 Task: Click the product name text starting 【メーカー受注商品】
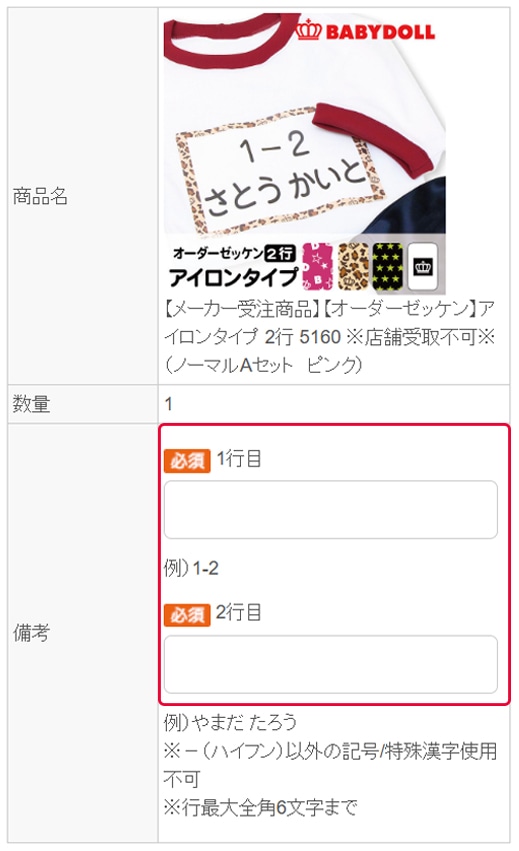tap(330, 337)
